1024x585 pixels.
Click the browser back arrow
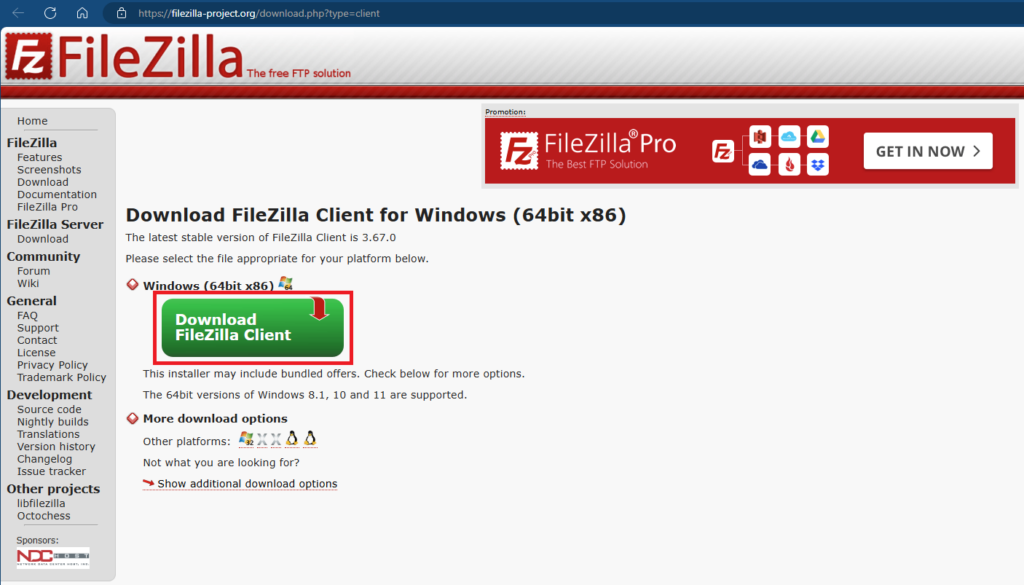[18, 12]
